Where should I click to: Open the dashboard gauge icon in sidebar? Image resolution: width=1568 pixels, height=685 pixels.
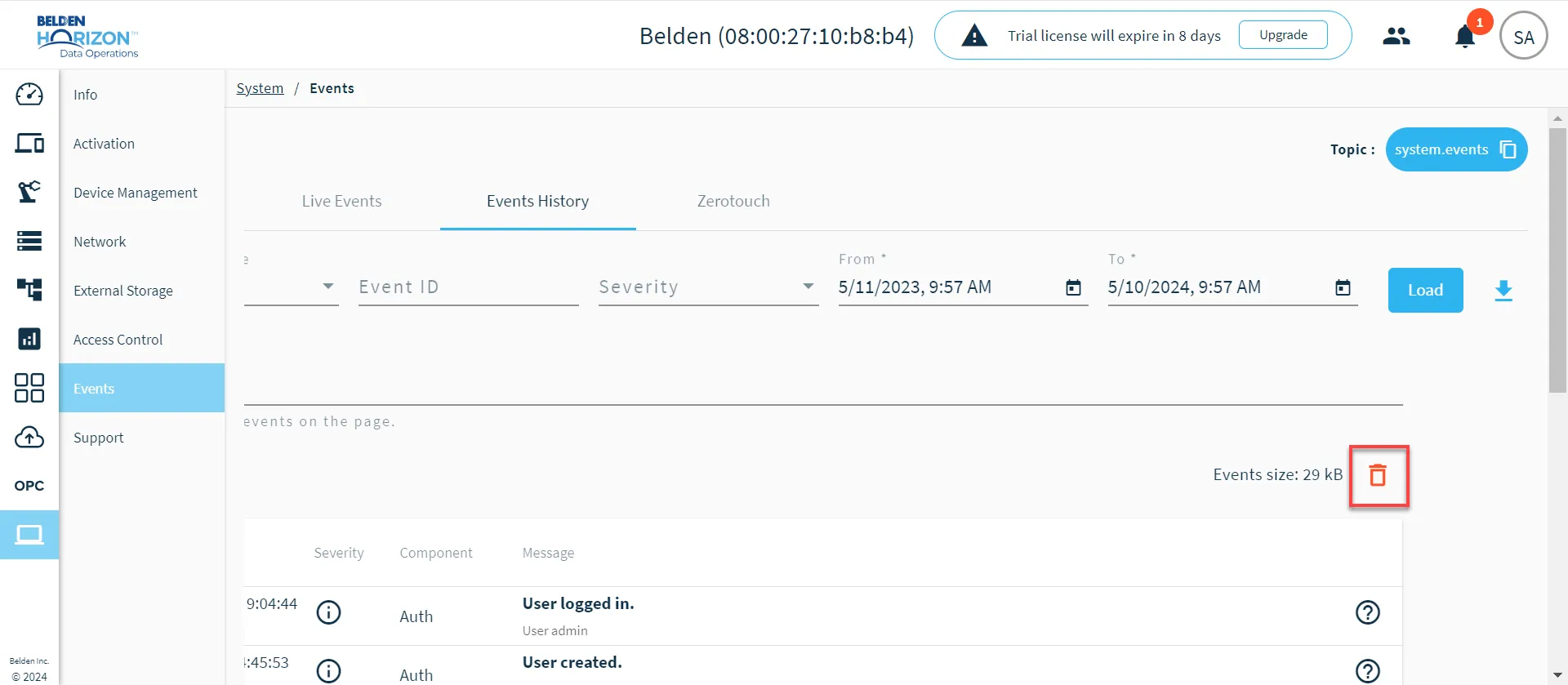point(29,94)
